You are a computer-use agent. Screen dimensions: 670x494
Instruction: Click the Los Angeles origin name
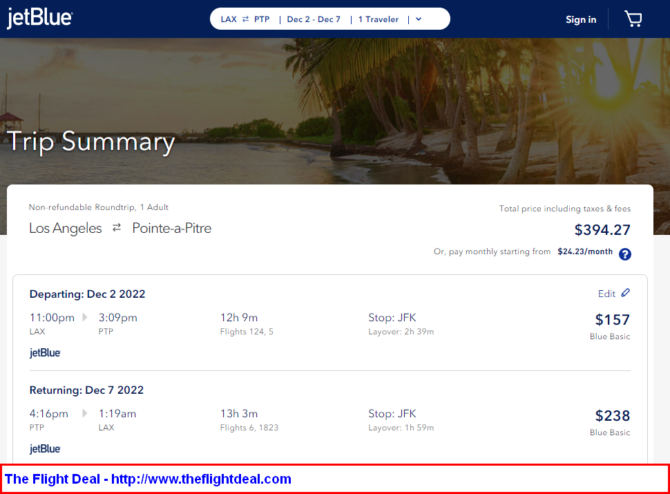tap(65, 228)
